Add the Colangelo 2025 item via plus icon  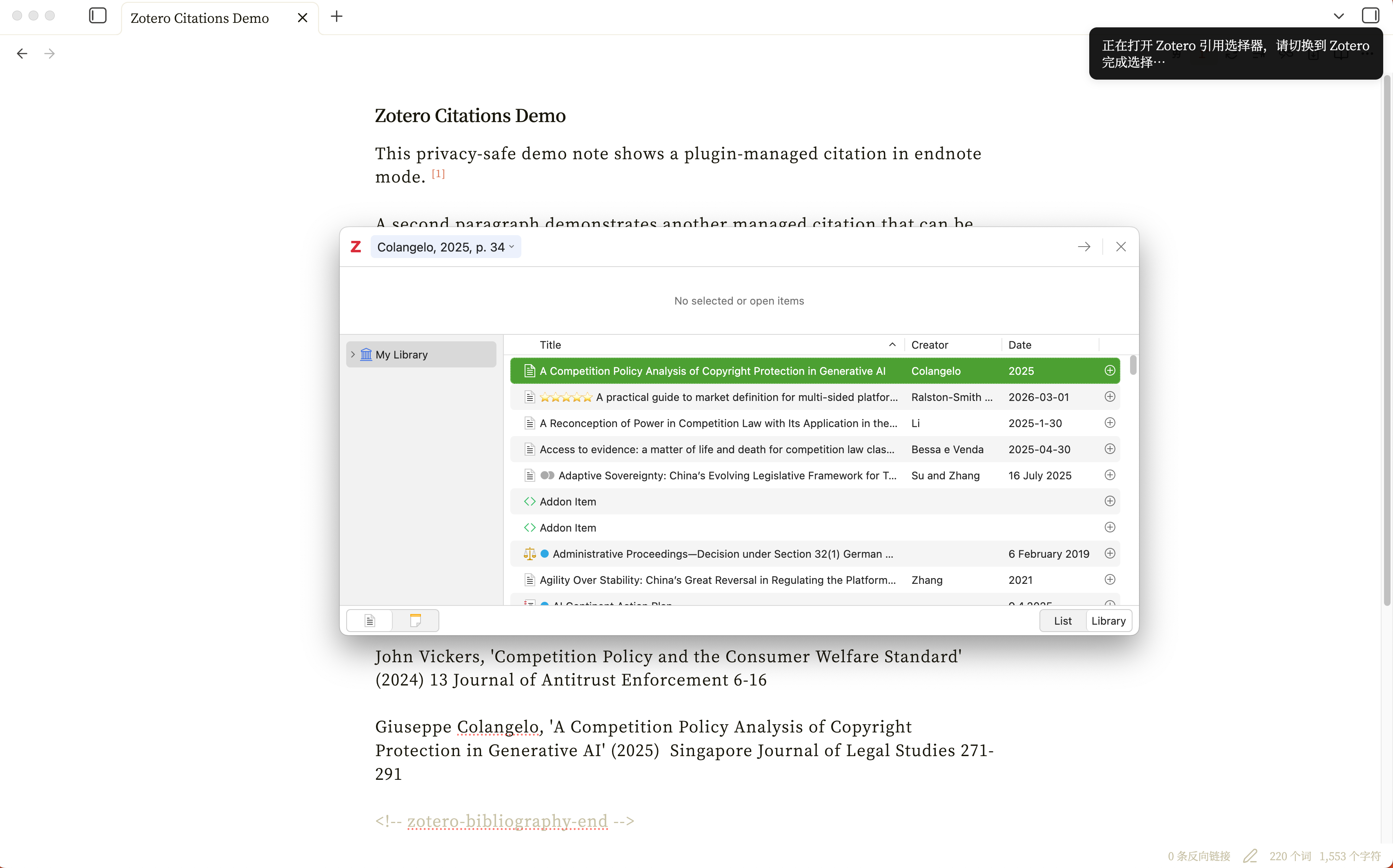coord(1110,371)
